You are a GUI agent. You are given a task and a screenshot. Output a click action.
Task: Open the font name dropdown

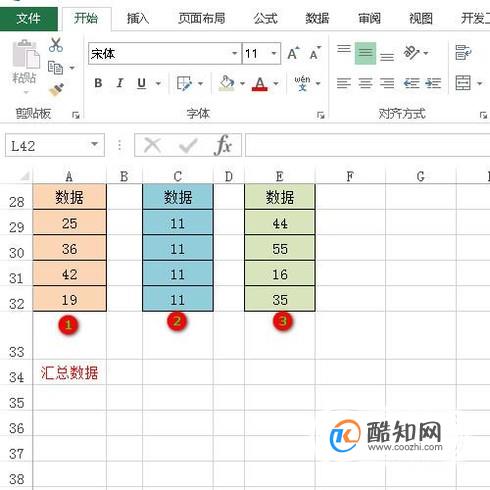235,53
